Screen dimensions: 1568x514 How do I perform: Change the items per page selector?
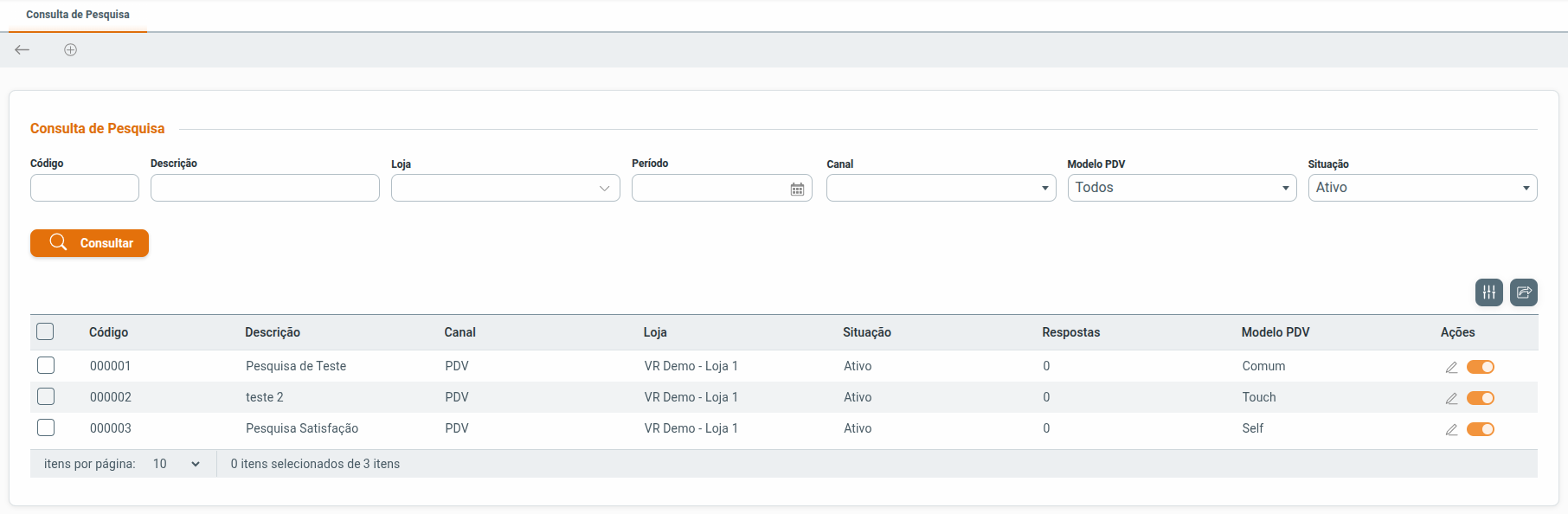tap(177, 464)
